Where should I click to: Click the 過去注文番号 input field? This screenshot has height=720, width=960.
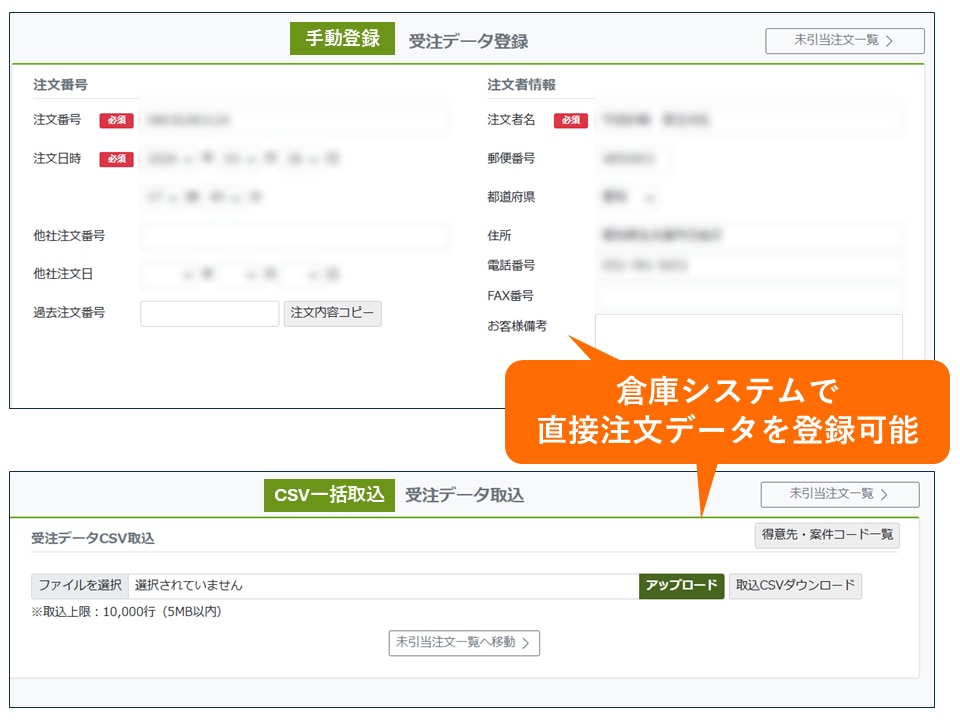tap(209, 314)
